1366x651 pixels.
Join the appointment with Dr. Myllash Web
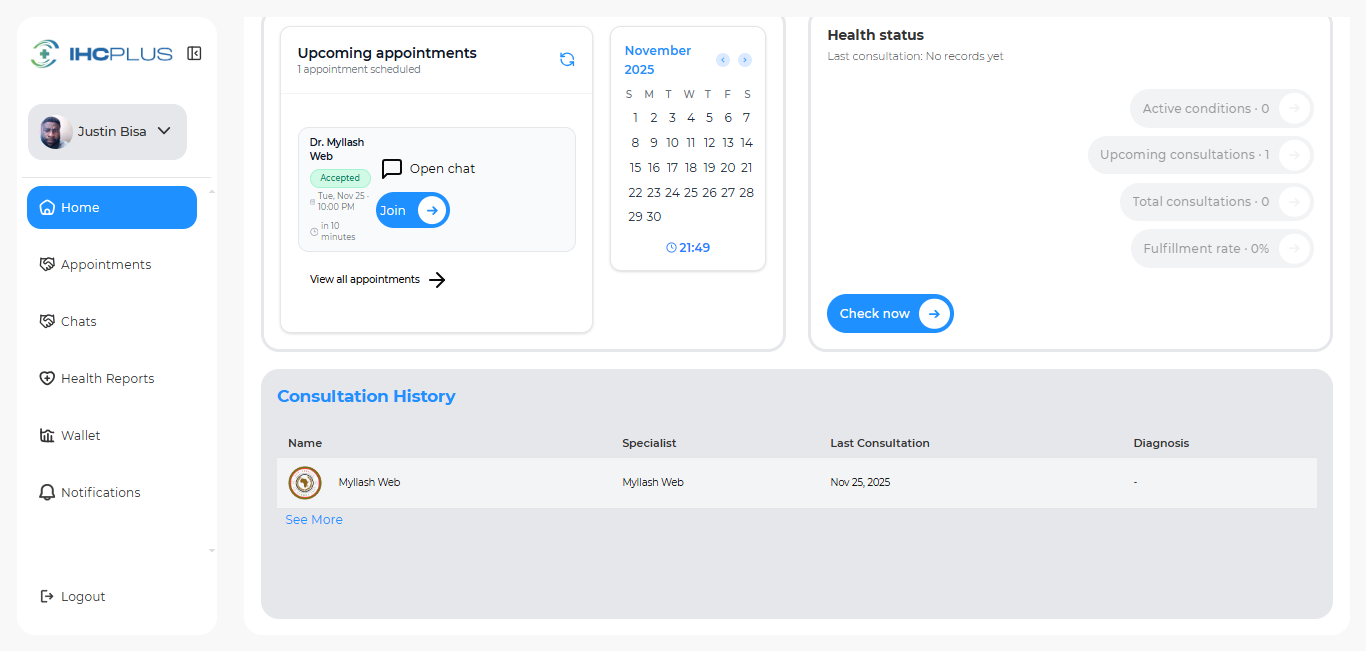click(412, 210)
